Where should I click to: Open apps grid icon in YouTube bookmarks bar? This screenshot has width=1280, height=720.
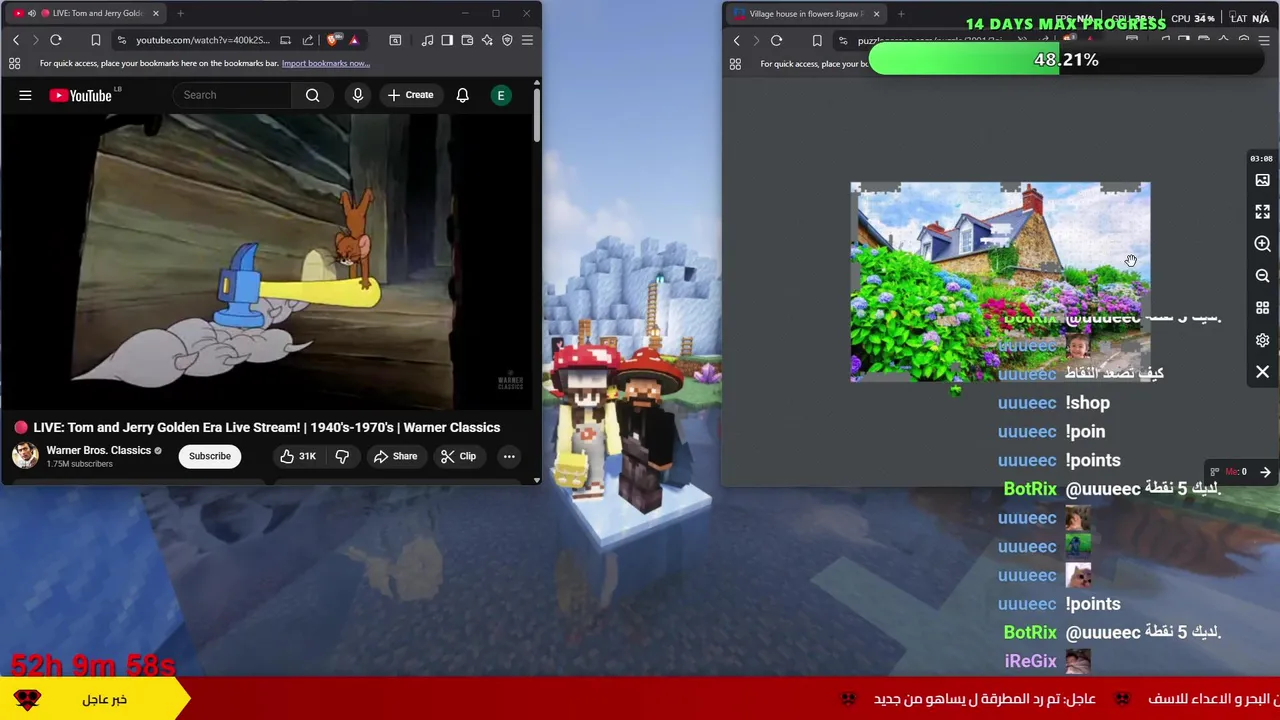[x=15, y=63]
